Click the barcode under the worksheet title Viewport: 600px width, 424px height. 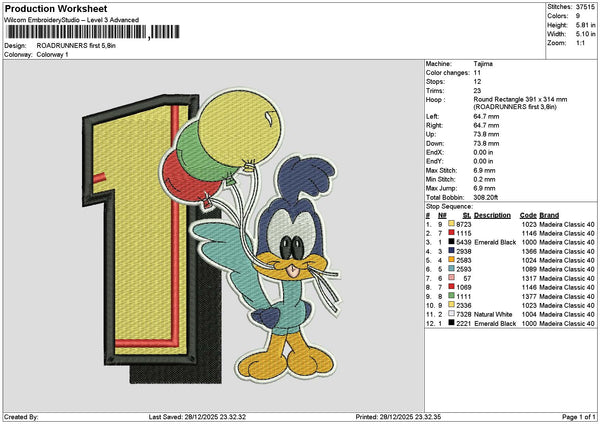tap(93, 32)
